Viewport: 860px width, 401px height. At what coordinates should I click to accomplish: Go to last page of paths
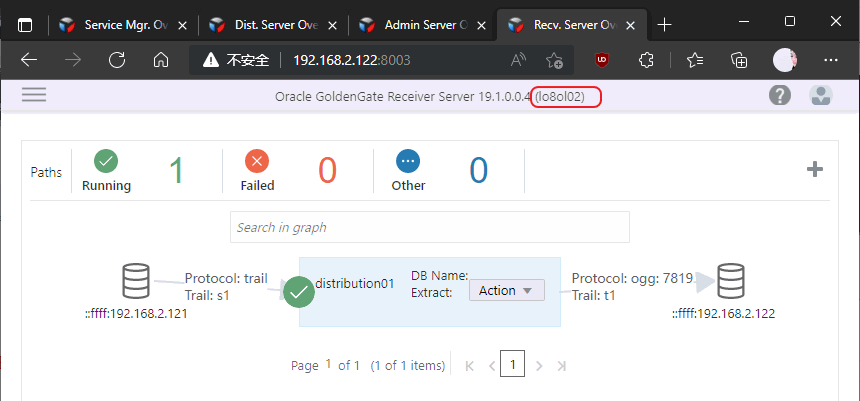tap(561, 366)
